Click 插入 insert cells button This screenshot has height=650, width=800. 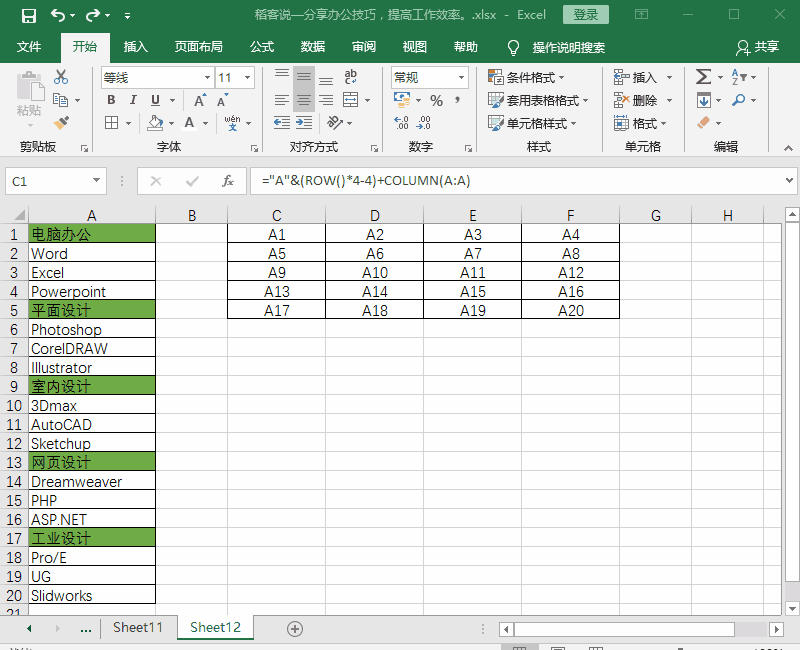[x=643, y=78]
